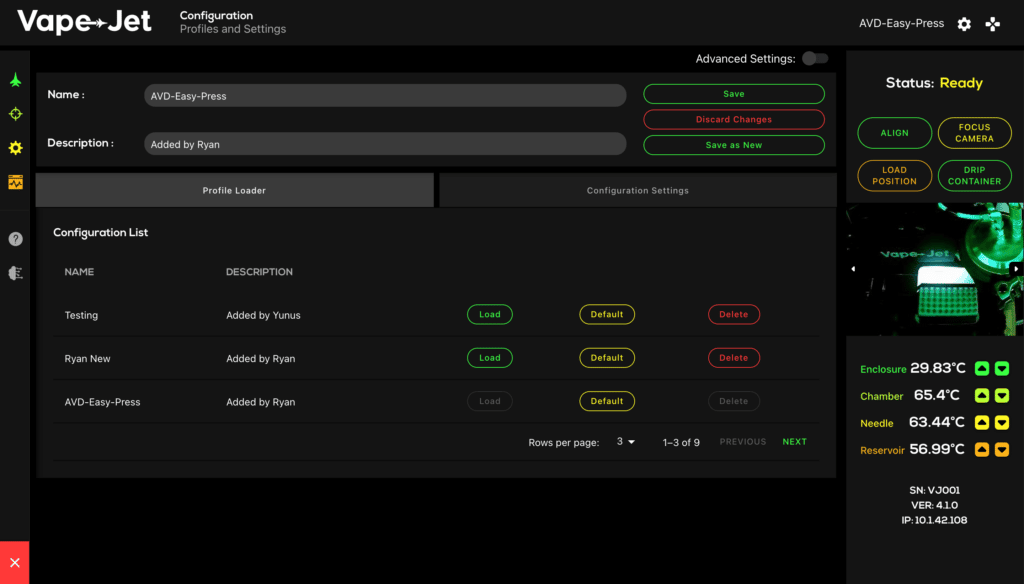
Task: Switch to the Profile Loader tab
Action: tap(234, 190)
